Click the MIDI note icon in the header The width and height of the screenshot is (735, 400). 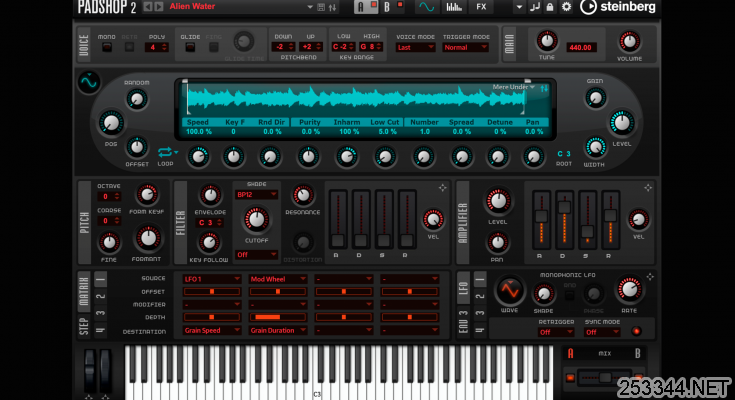coord(534,7)
